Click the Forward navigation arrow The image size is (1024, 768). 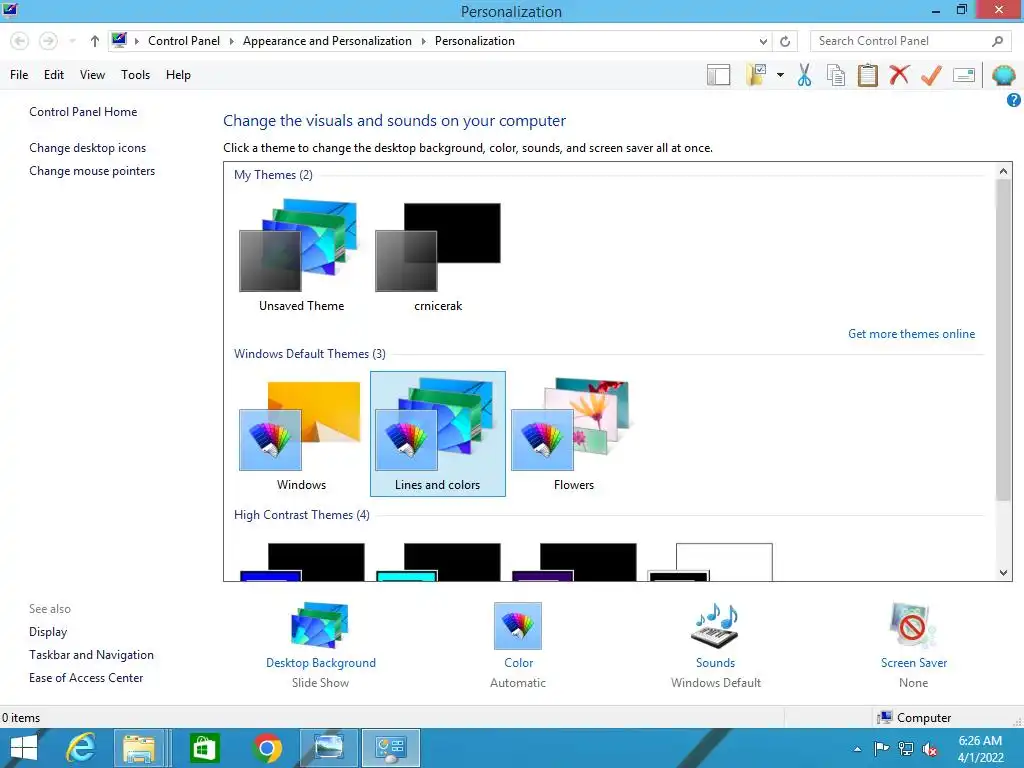point(48,41)
